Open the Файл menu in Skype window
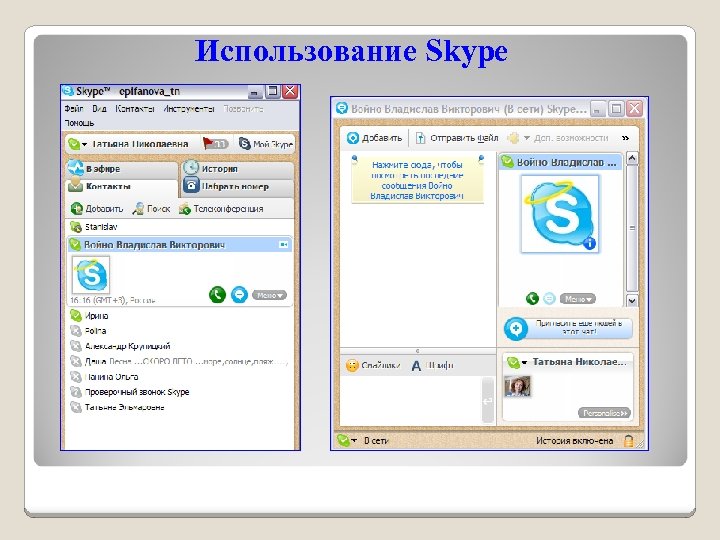The width and height of the screenshot is (720, 540). pyautogui.click(x=73, y=109)
